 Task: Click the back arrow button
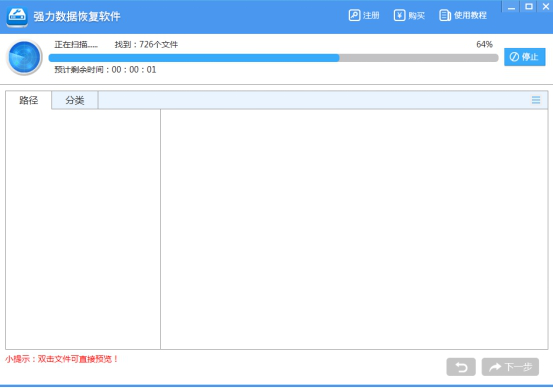461,367
